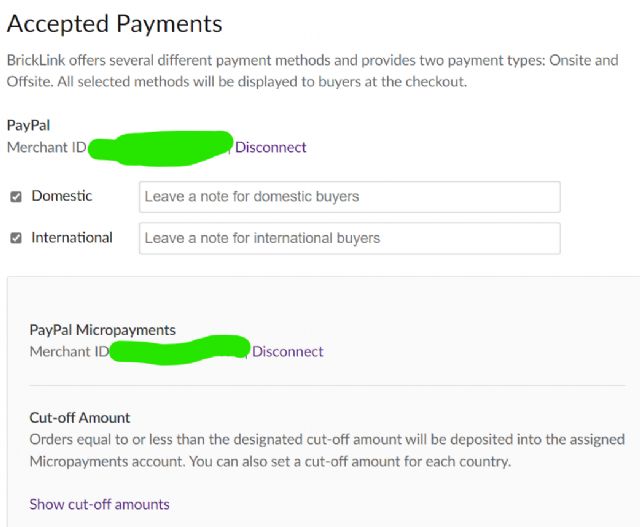Screen dimensions: 640x527
Task: Select the PayPal section heading
Action: click(x=29, y=126)
